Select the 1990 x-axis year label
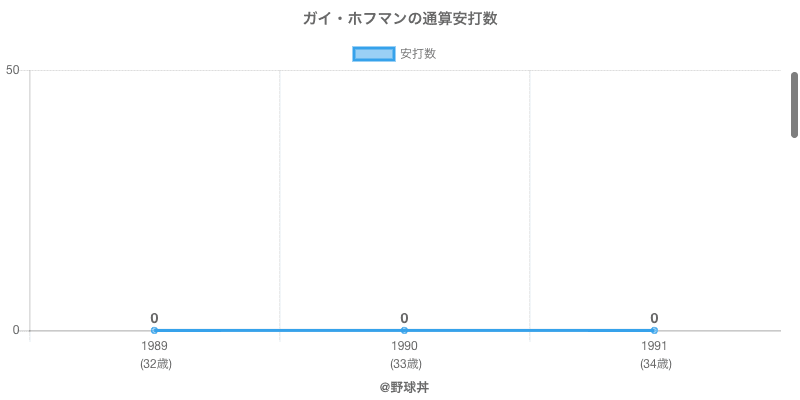This screenshot has height=400, width=800. 404,346
